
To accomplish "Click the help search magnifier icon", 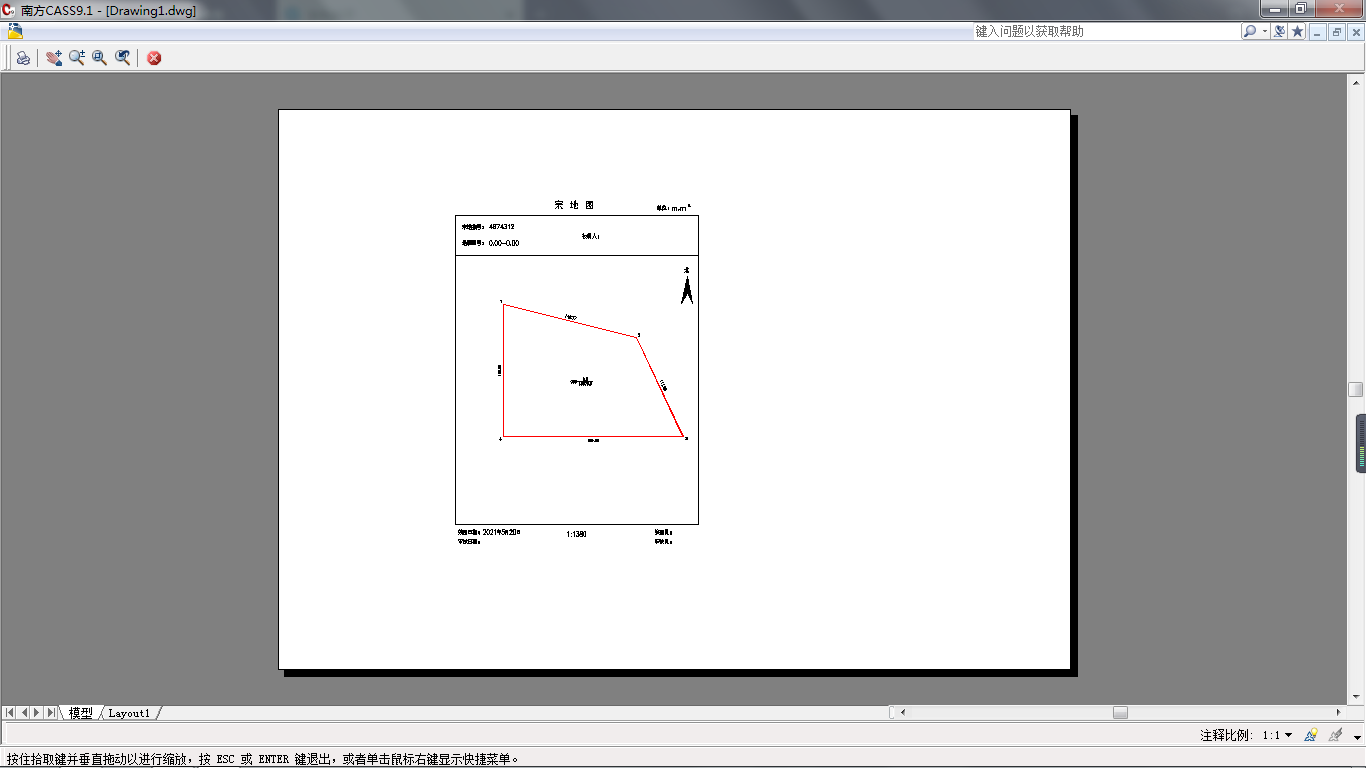I will (1250, 31).
